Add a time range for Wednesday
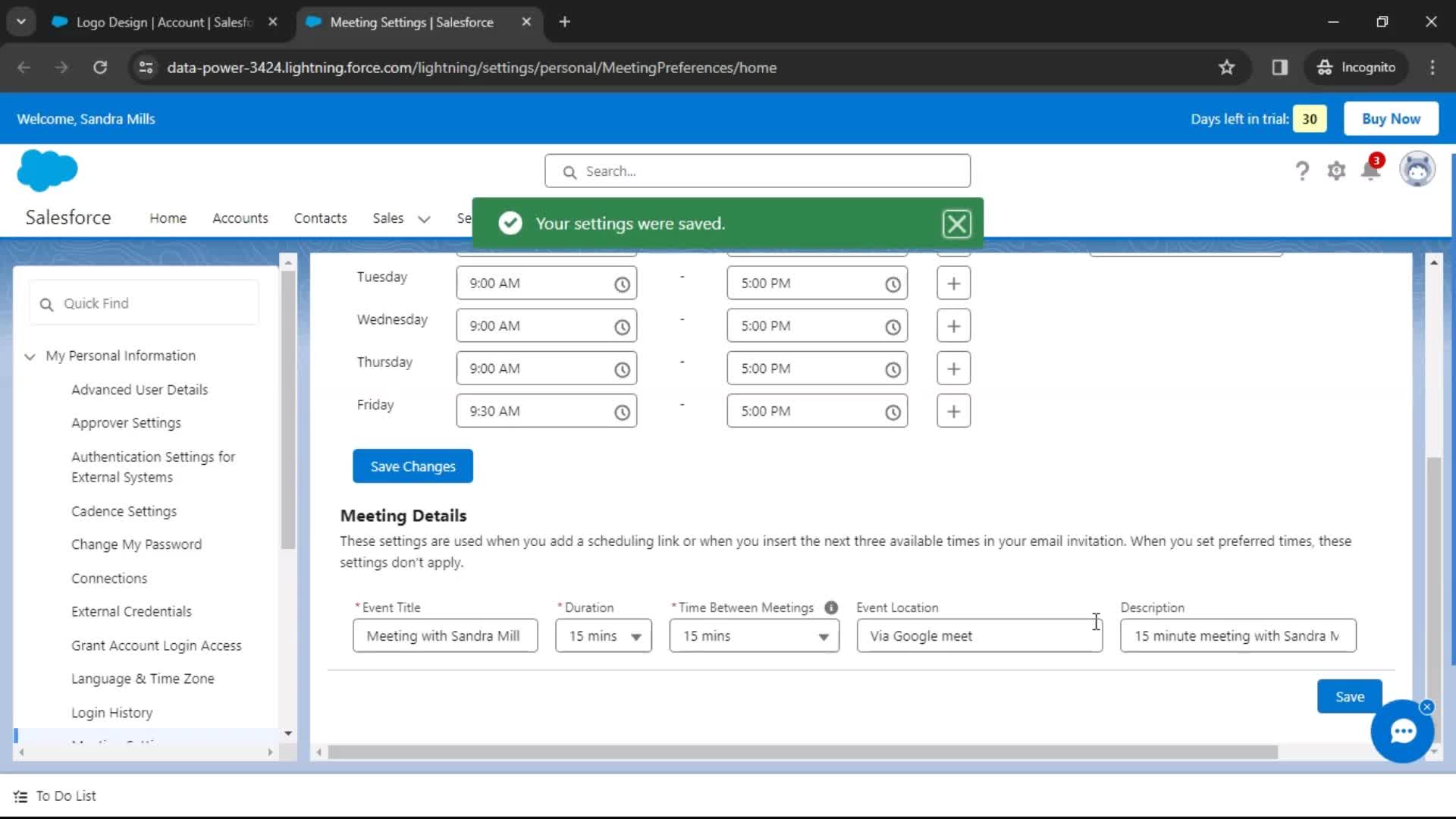Viewport: 1456px width, 819px height. [x=953, y=326]
